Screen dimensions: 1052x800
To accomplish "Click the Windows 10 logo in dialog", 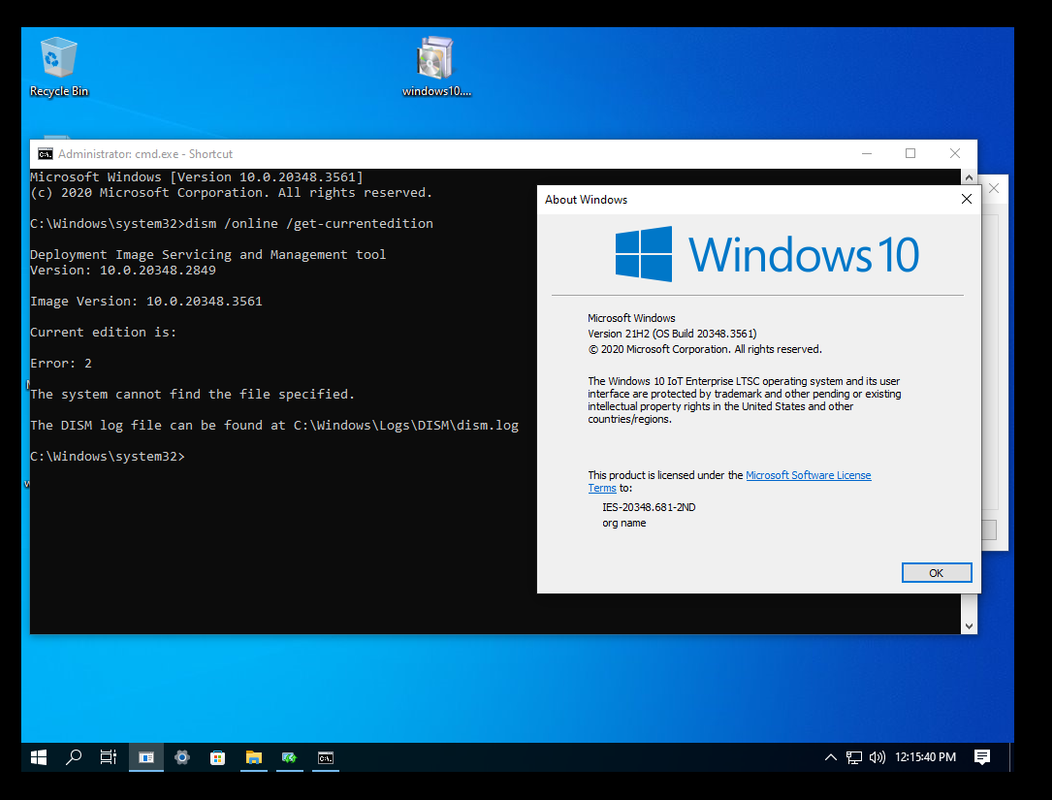I will (x=767, y=254).
